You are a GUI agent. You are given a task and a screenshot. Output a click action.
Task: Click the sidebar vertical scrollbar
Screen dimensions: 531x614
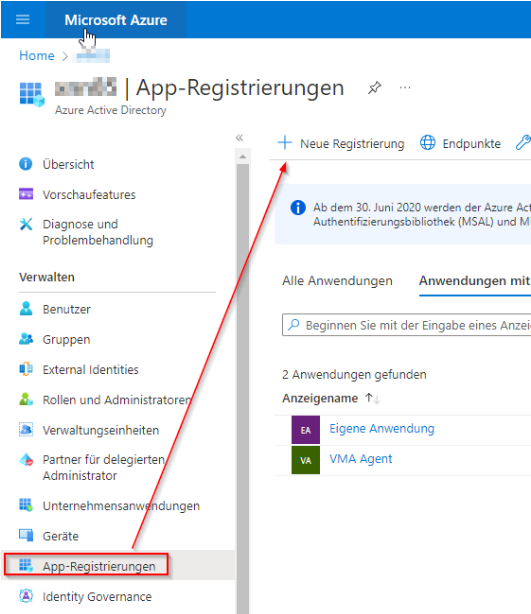(243, 388)
